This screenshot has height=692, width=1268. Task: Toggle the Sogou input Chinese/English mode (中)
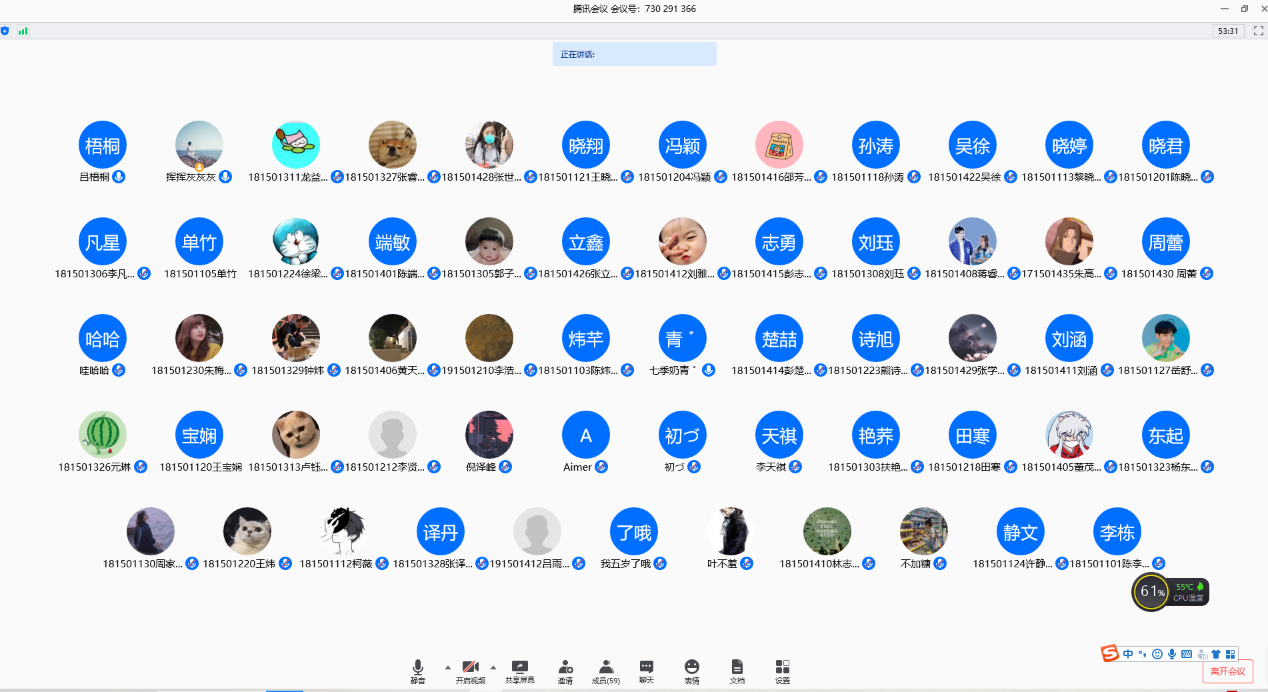1128,654
